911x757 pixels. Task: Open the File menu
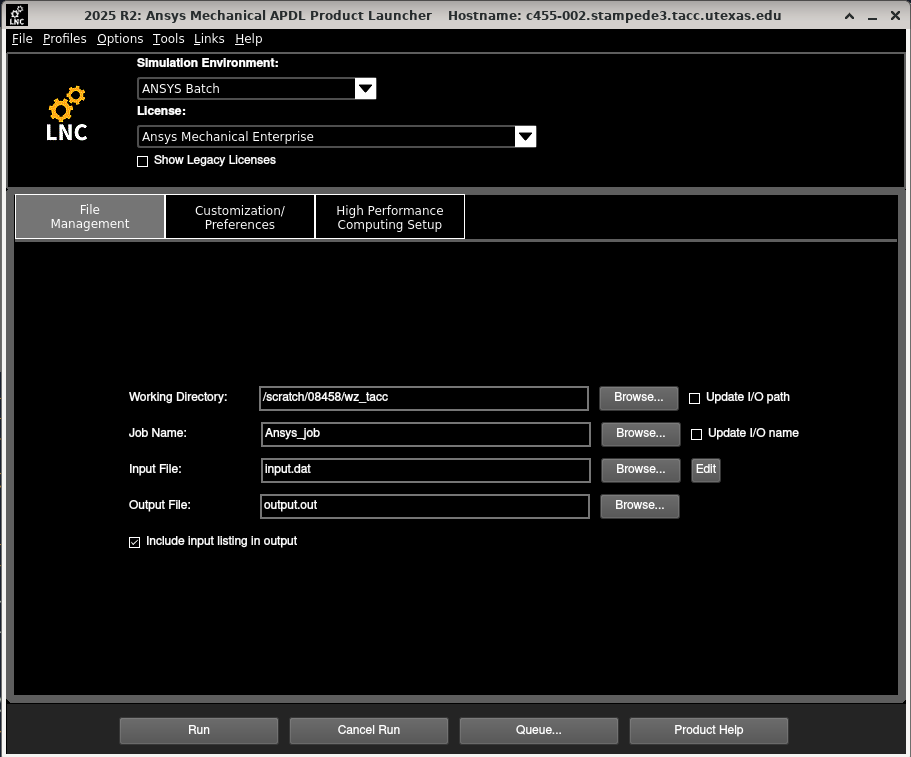click(22, 39)
